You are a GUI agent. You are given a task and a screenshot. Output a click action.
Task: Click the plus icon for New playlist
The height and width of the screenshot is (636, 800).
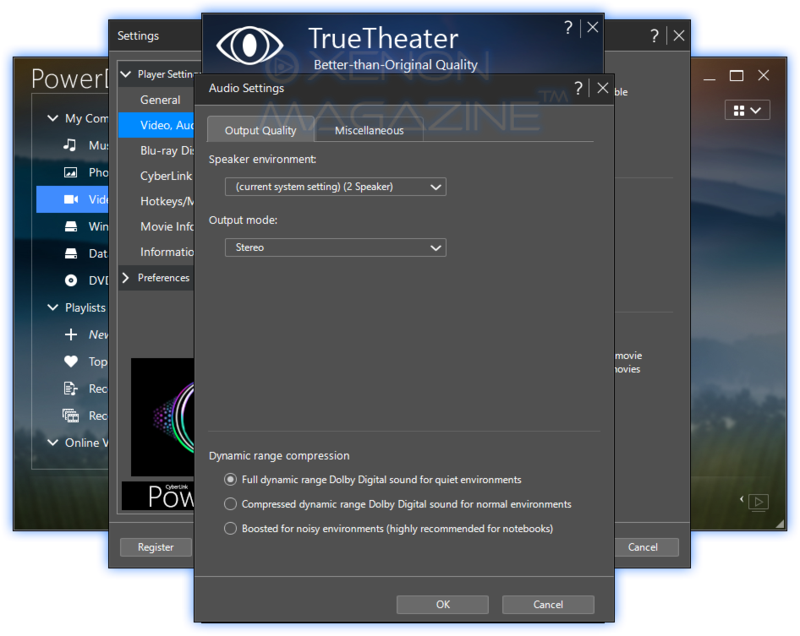click(71, 335)
